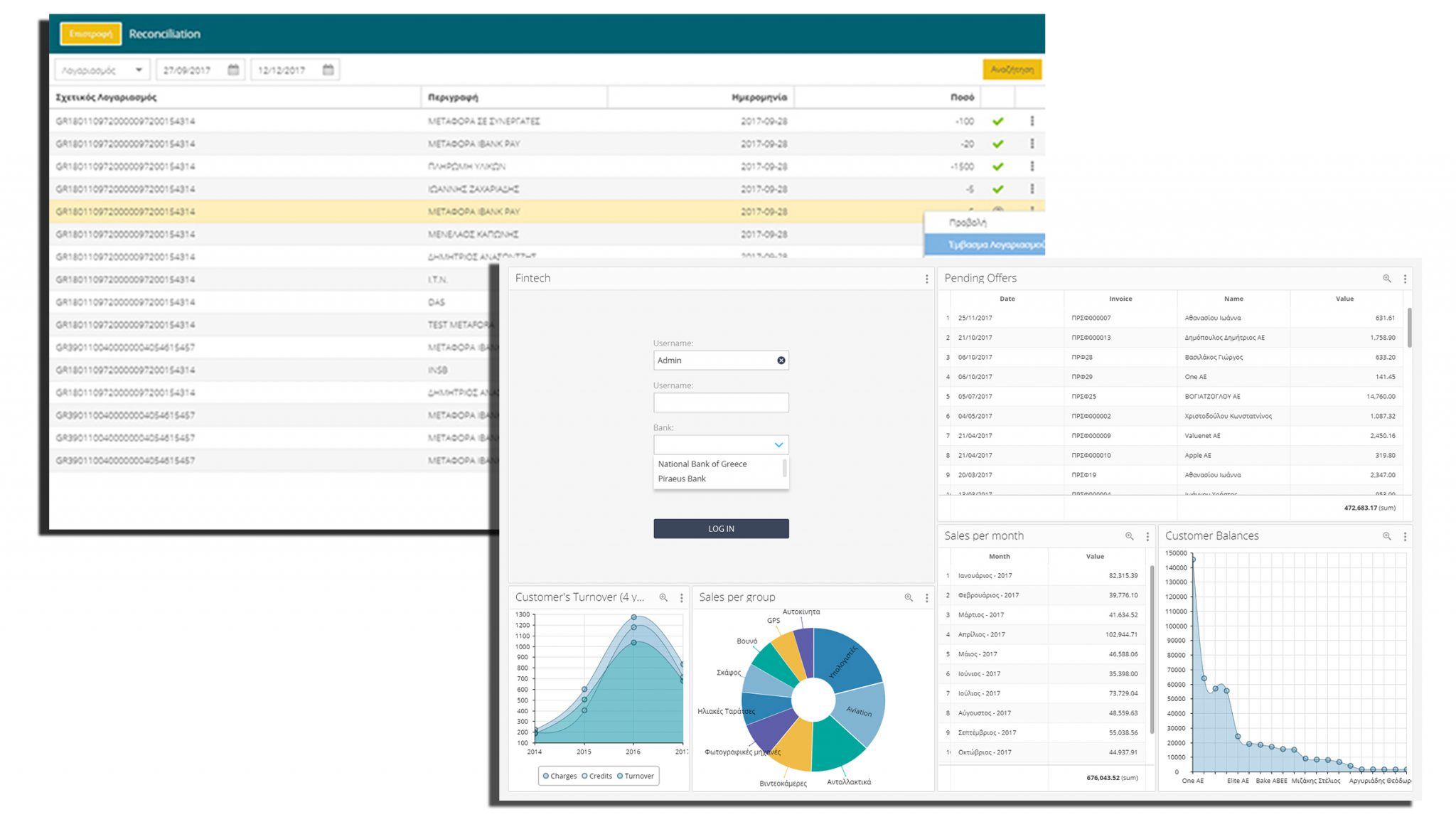Sort Pending Offers by the Name column

(1233, 299)
